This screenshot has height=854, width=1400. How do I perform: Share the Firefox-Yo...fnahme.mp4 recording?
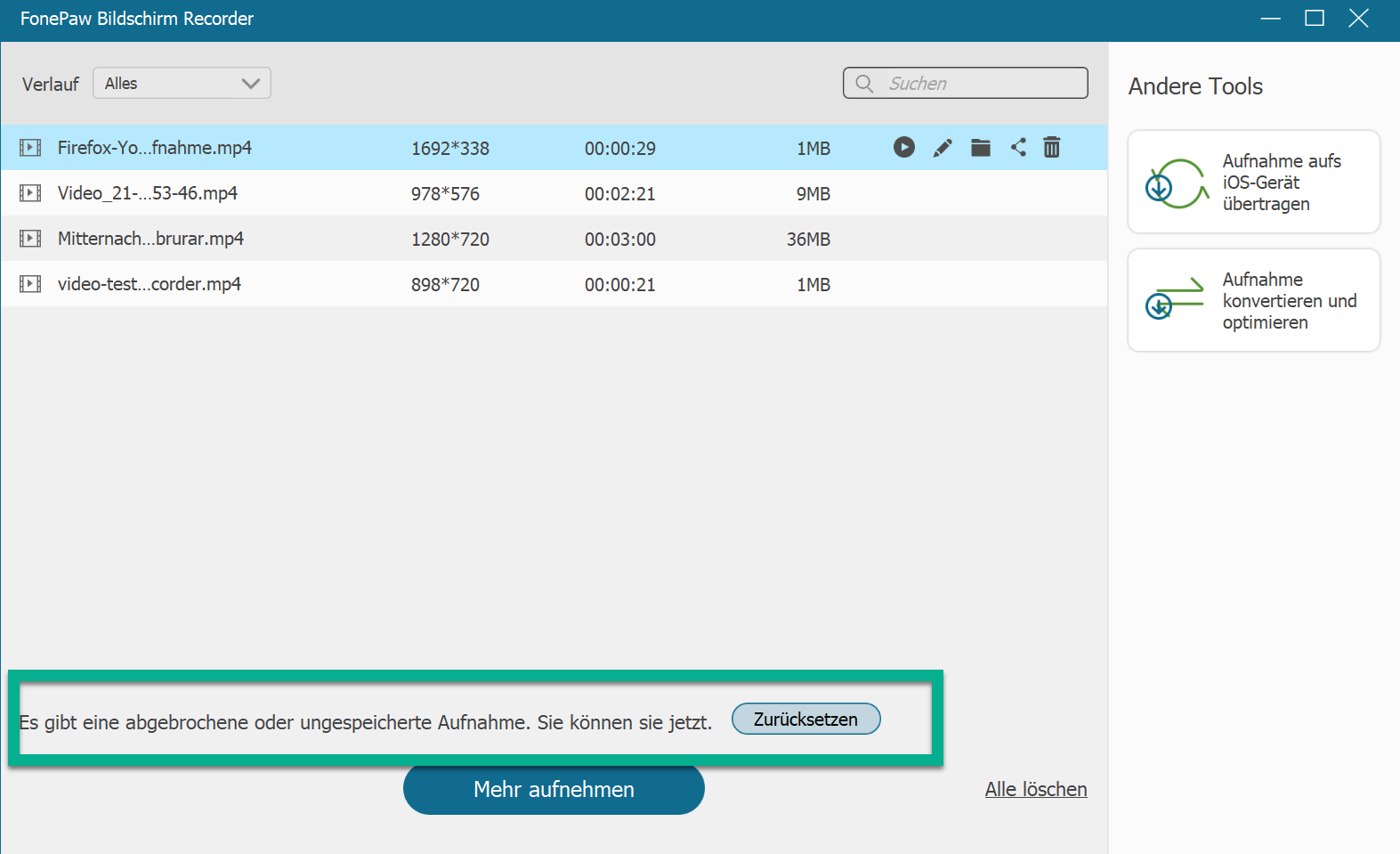pyautogui.click(x=1019, y=148)
